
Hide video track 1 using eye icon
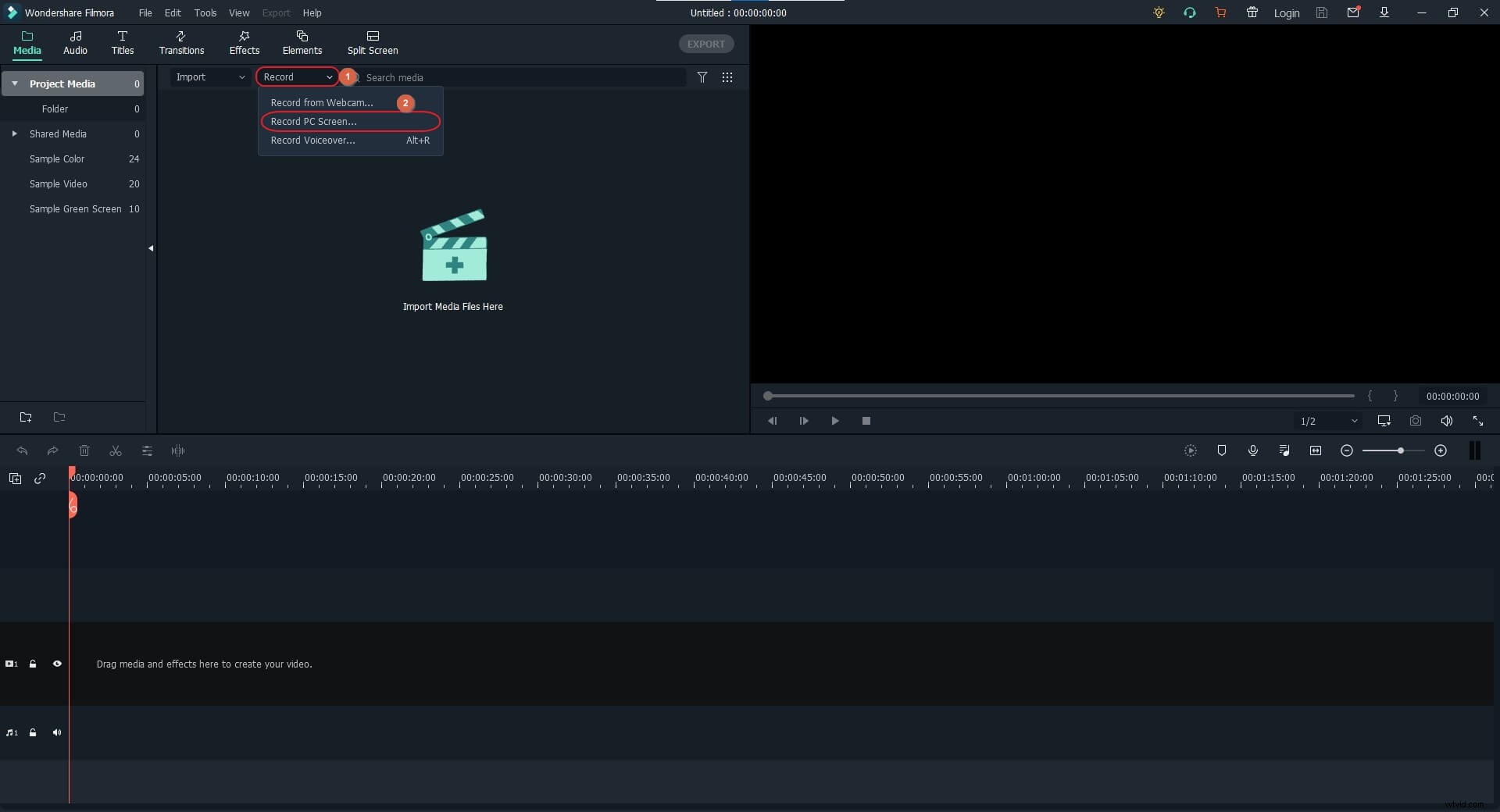click(x=57, y=664)
